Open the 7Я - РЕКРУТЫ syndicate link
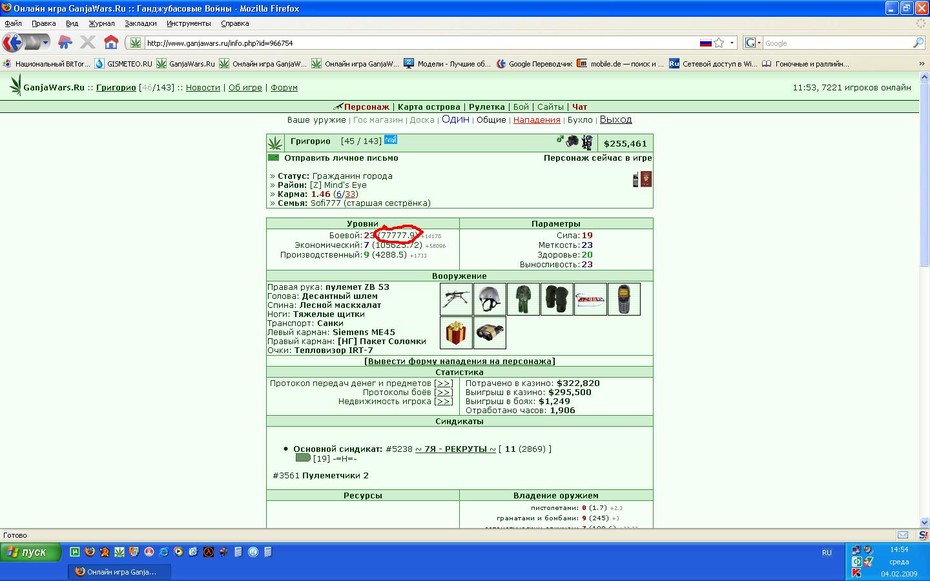Image resolution: width=930 pixels, height=581 pixels. pos(455,449)
